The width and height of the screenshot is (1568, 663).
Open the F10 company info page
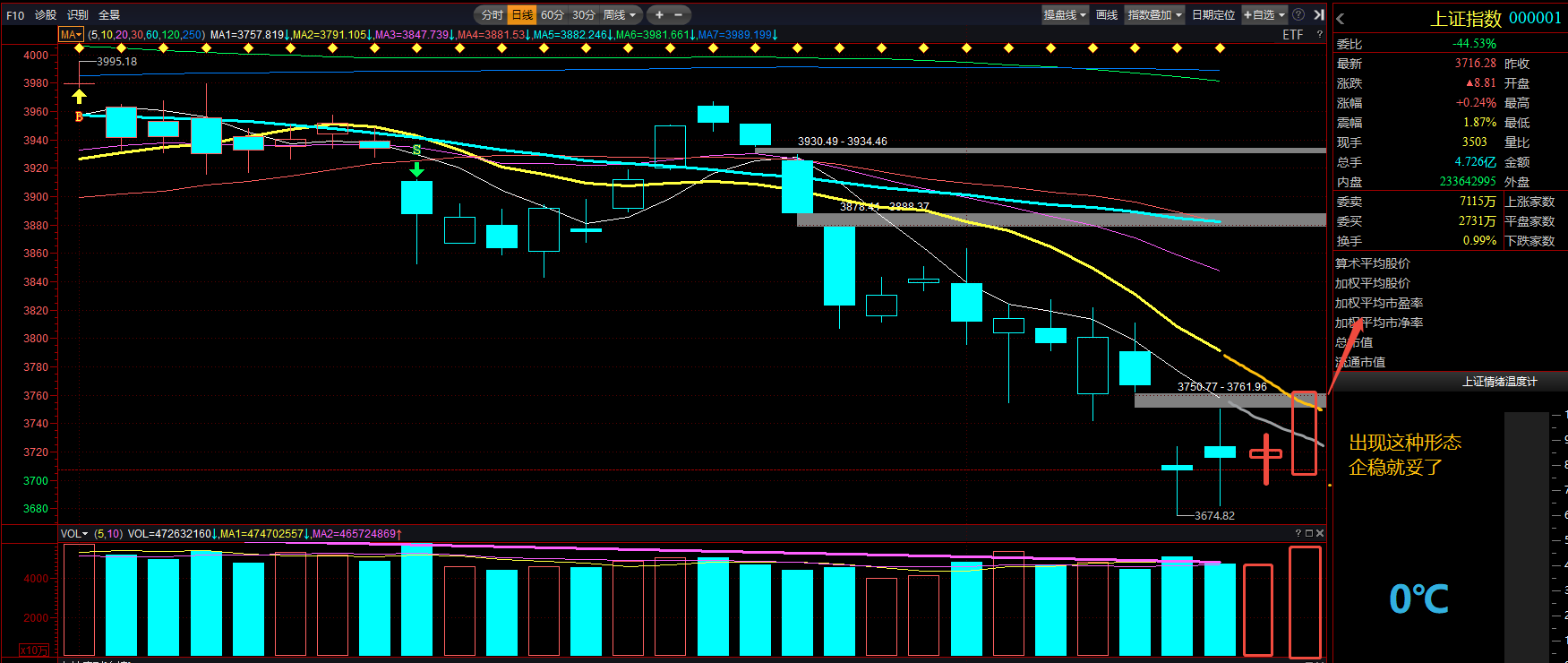coord(15,14)
